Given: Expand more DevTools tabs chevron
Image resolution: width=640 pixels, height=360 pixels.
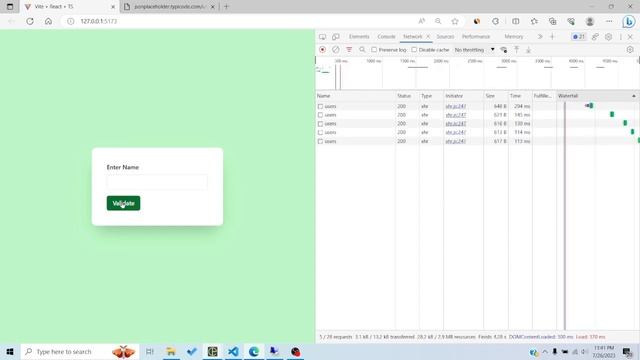Looking at the screenshot, I should coord(540,37).
